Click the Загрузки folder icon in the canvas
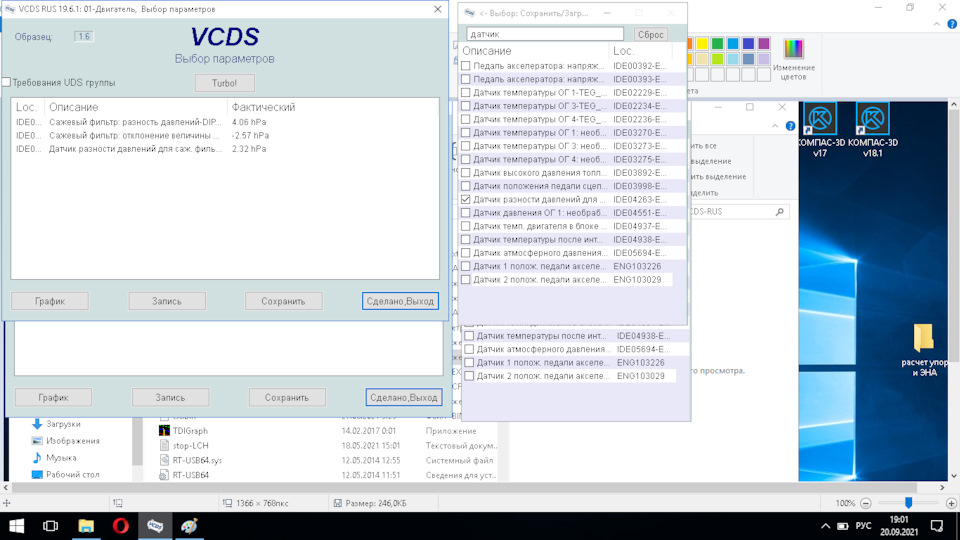The width and height of the screenshot is (960, 540). point(37,424)
